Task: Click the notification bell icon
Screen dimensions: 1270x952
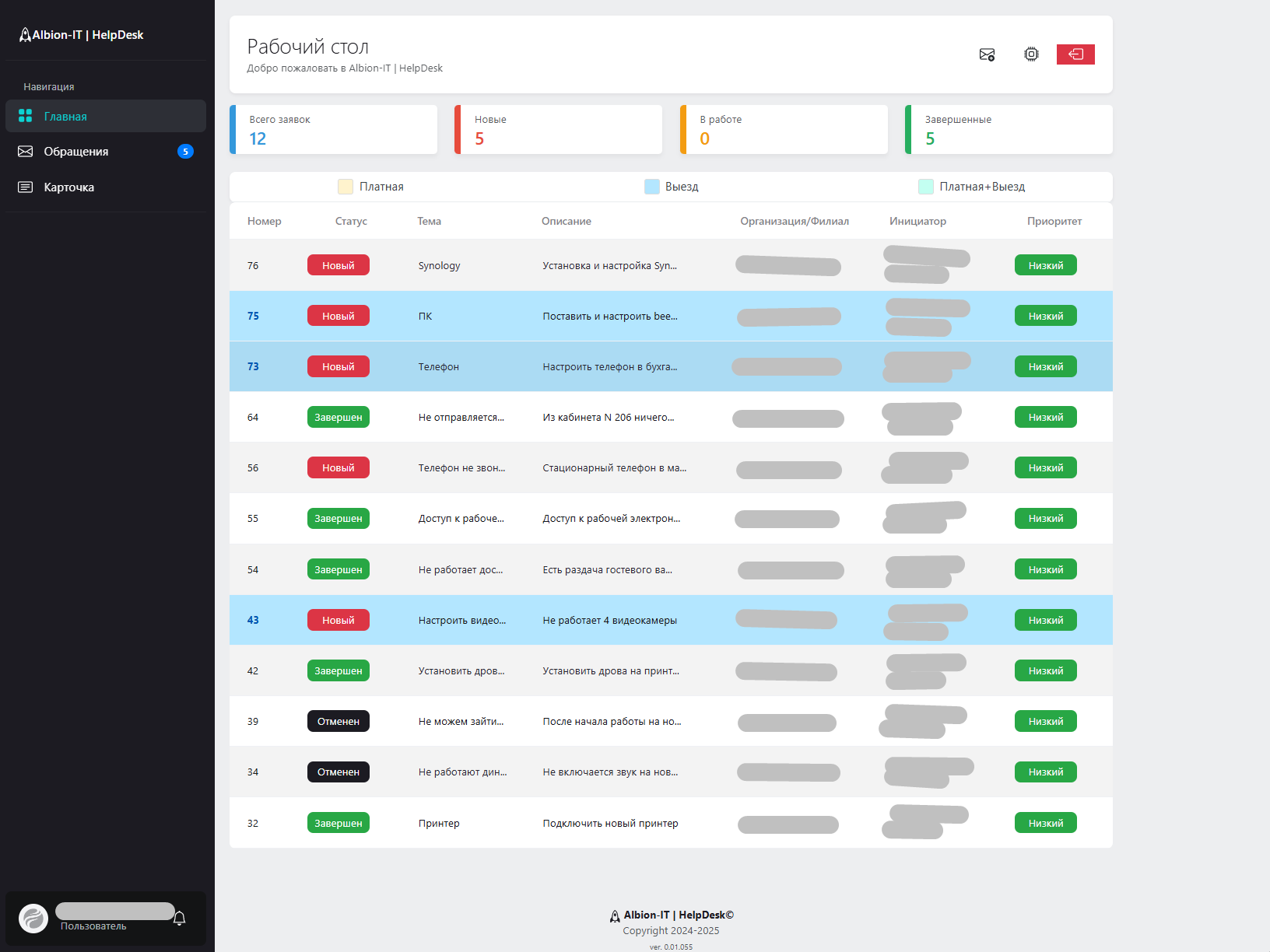Action: click(180, 919)
